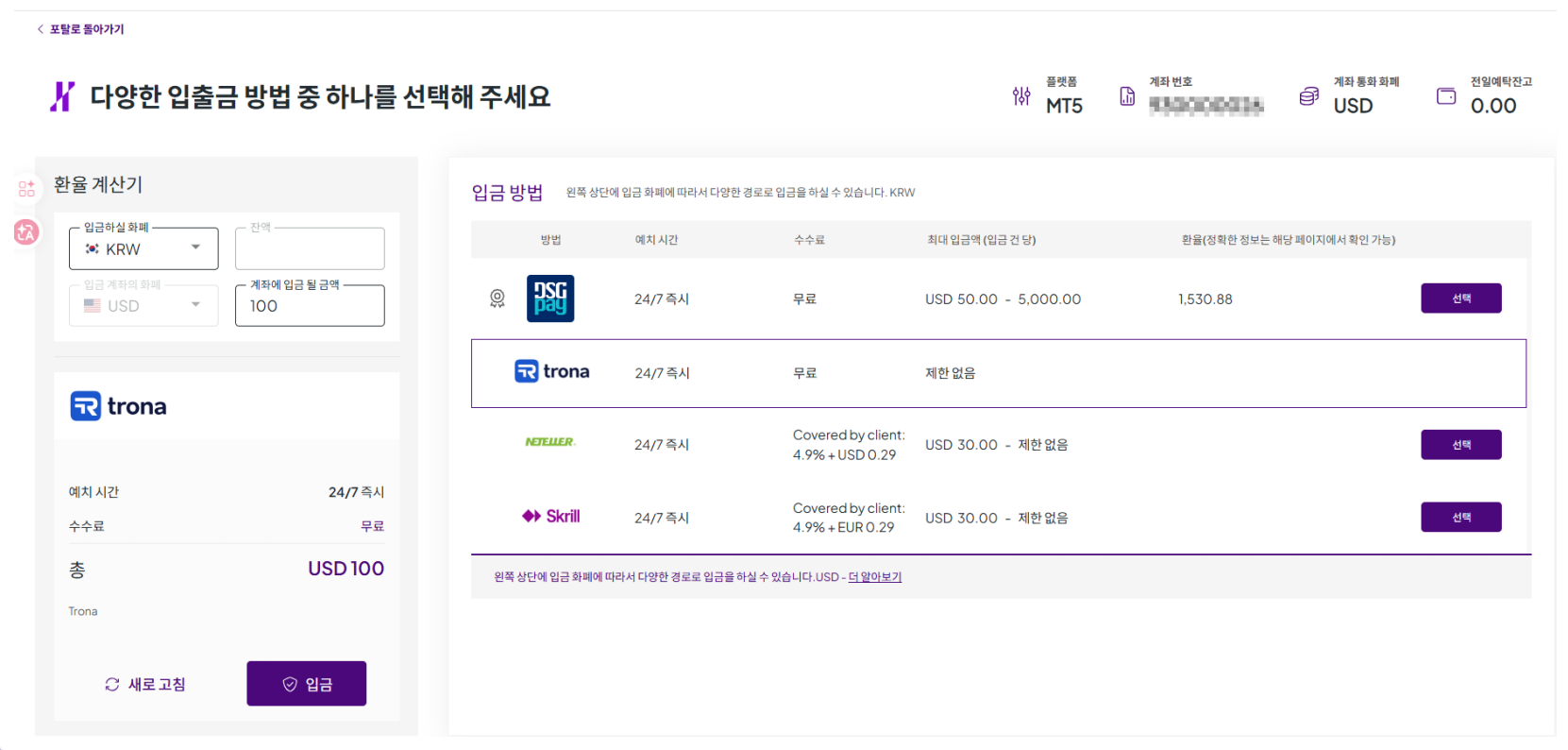Click the purple 입금 deposit button
Screen dimensions: 1568x750
307,684
